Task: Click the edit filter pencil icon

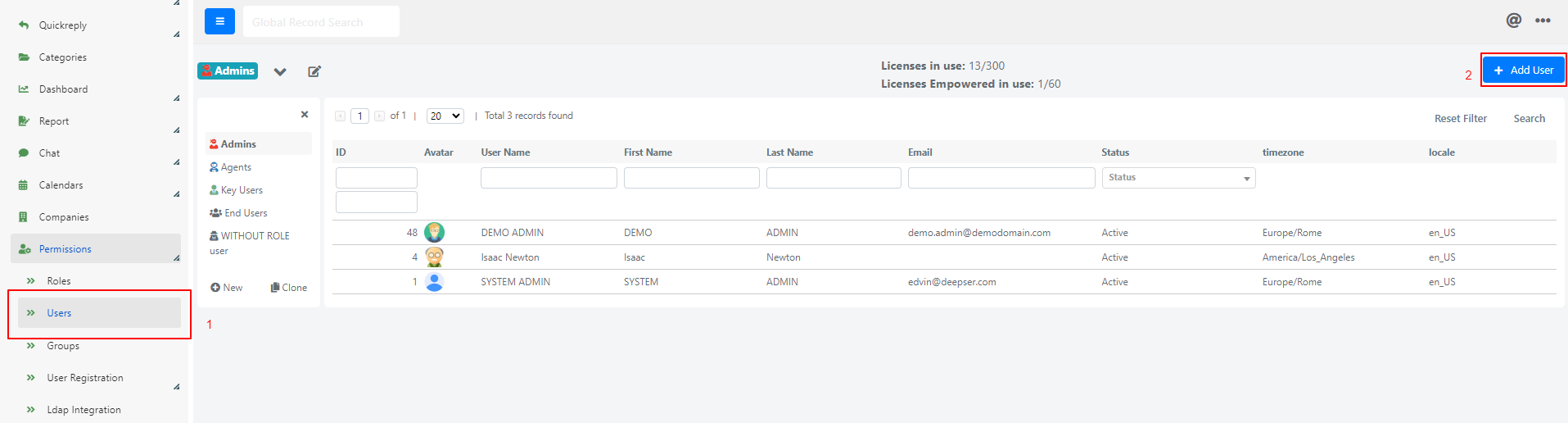Action: [x=314, y=72]
